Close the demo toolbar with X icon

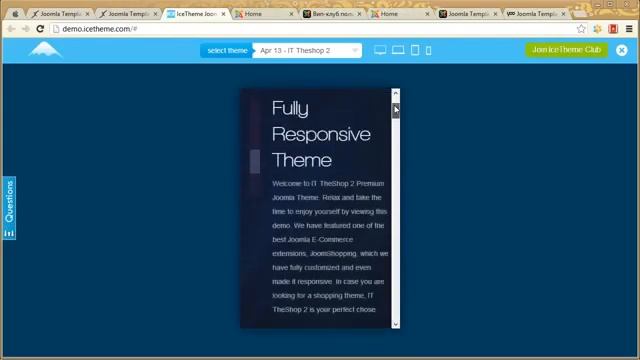622,50
